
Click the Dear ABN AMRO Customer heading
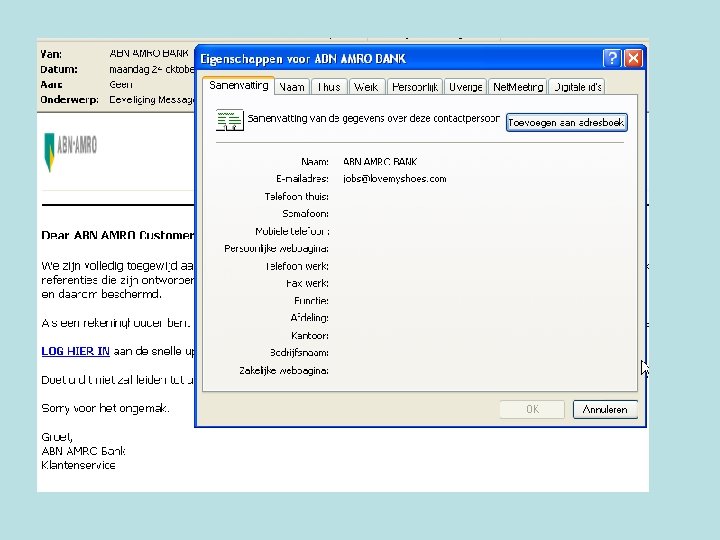(118, 235)
